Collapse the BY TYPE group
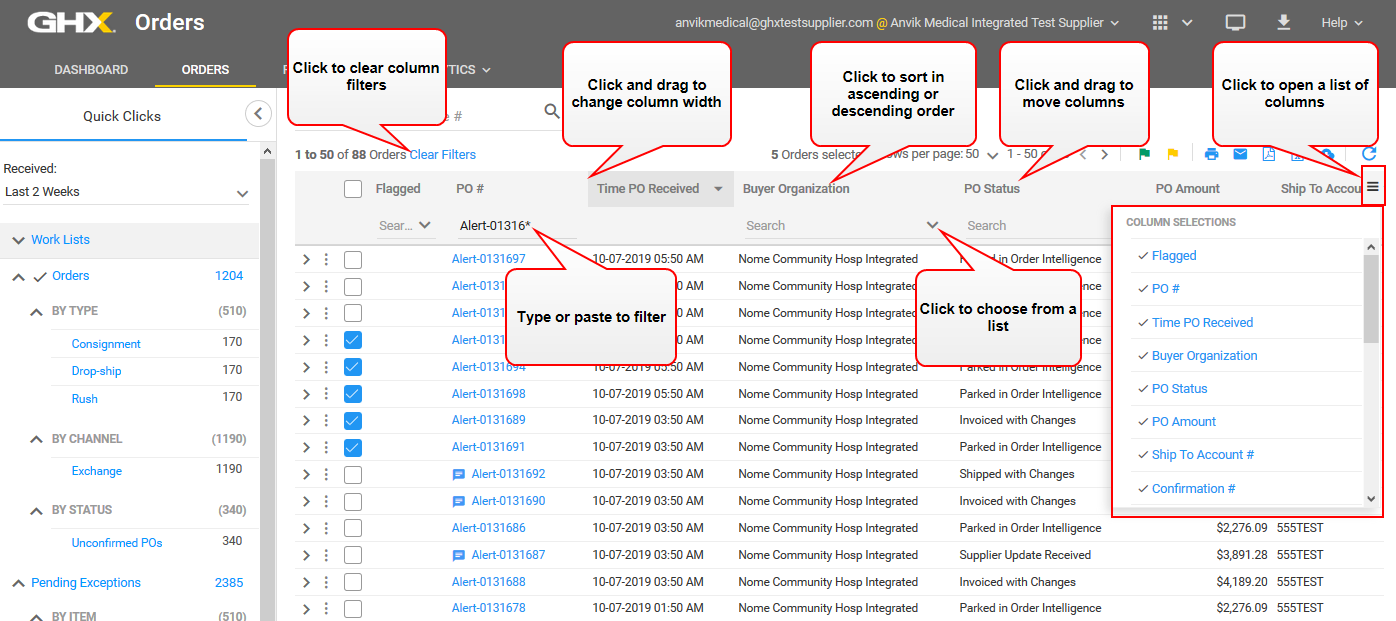 [36, 311]
